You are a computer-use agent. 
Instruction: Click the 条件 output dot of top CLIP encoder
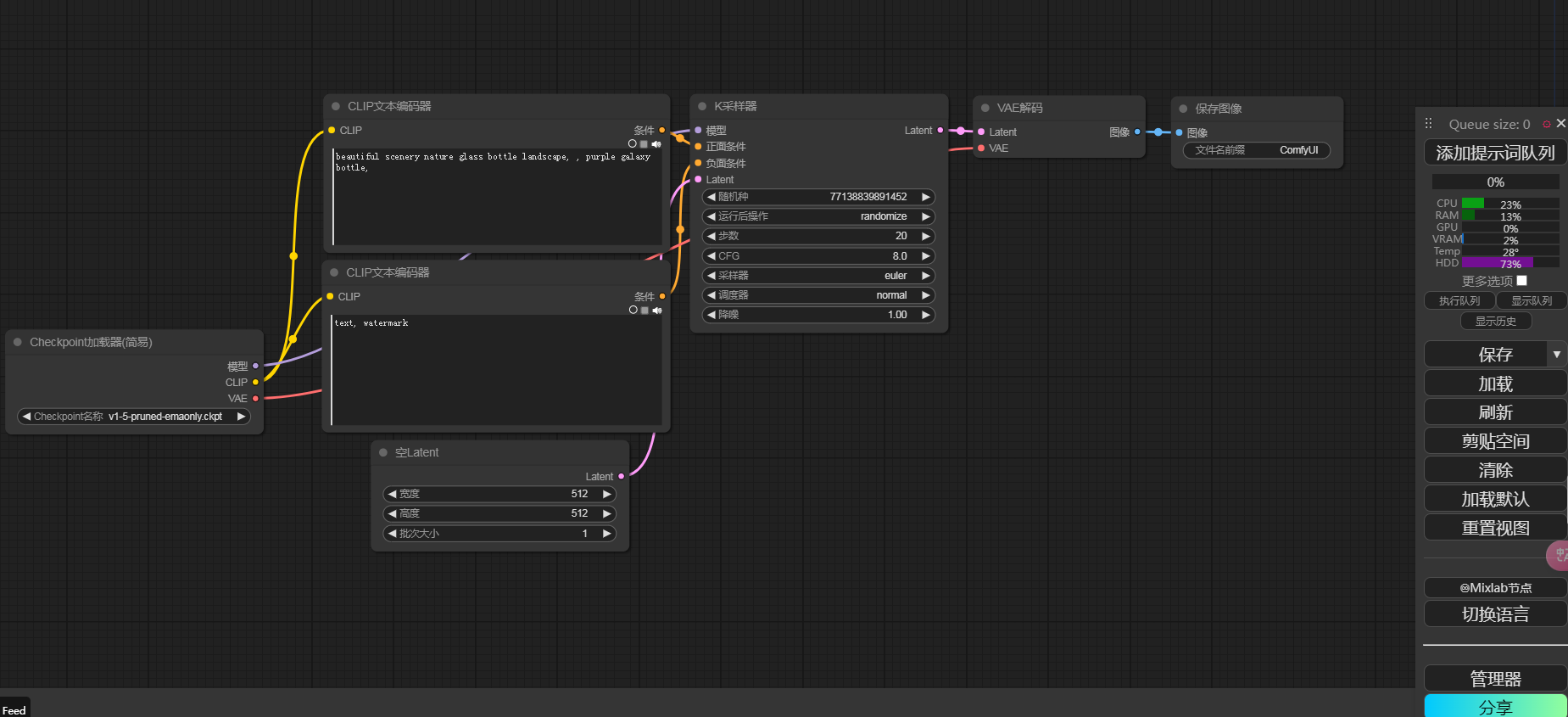point(662,130)
